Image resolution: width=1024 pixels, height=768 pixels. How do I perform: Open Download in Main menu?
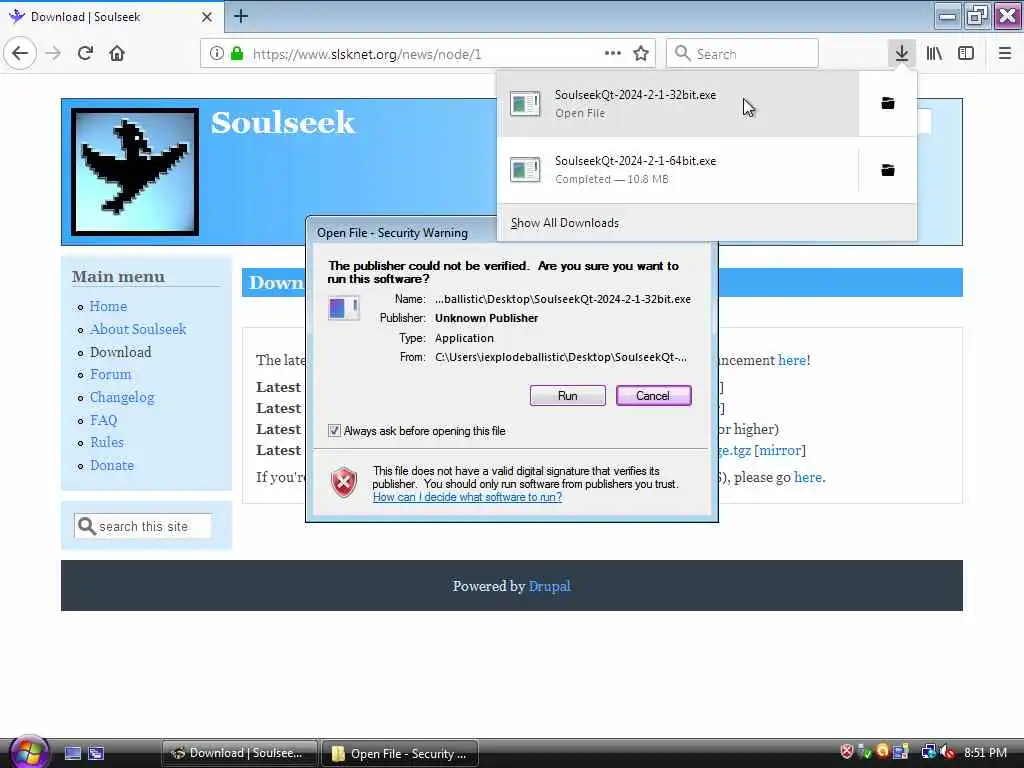pos(121,352)
